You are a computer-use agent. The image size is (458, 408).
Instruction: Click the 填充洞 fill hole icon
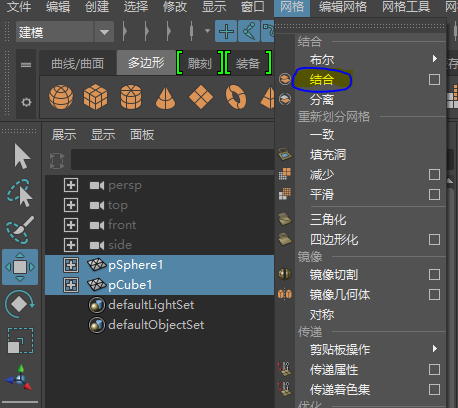[x=285, y=154]
